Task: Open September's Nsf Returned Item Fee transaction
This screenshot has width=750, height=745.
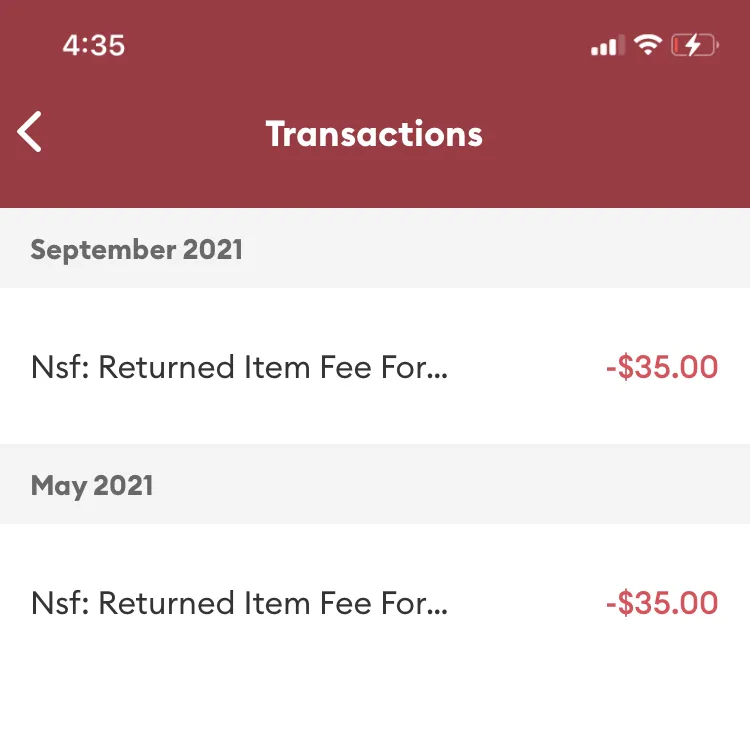Action: coord(375,366)
